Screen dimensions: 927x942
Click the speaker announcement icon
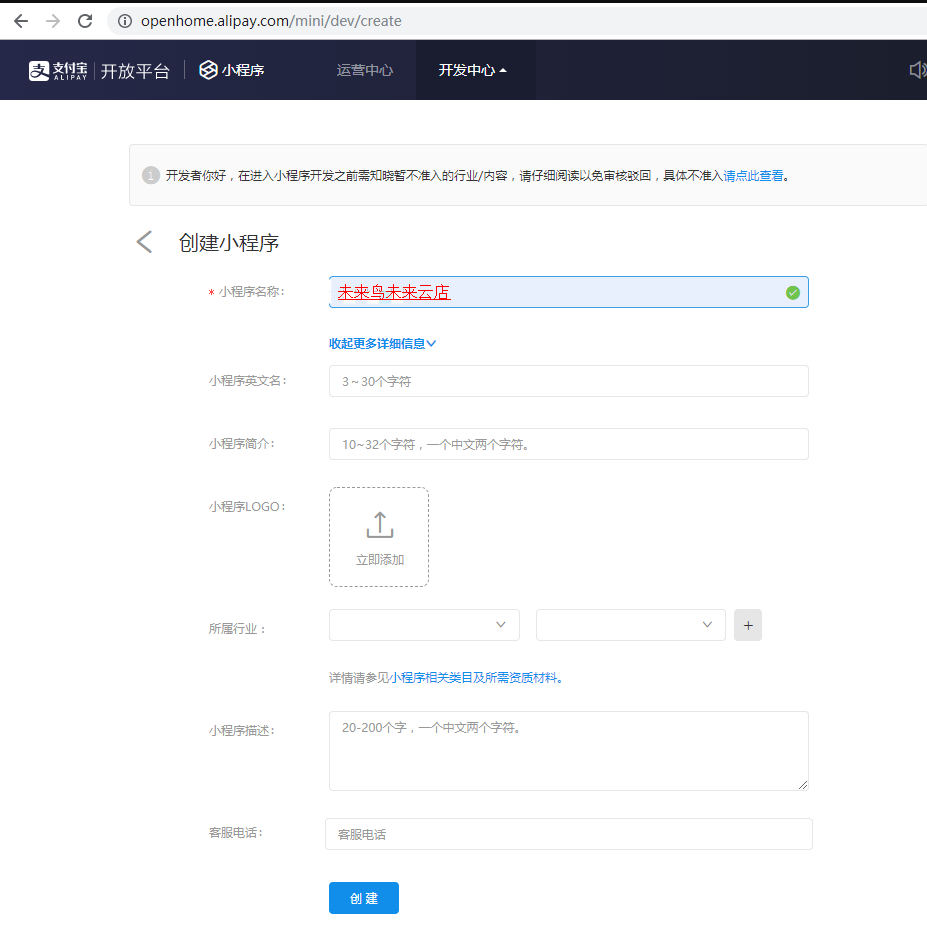(x=916, y=70)
